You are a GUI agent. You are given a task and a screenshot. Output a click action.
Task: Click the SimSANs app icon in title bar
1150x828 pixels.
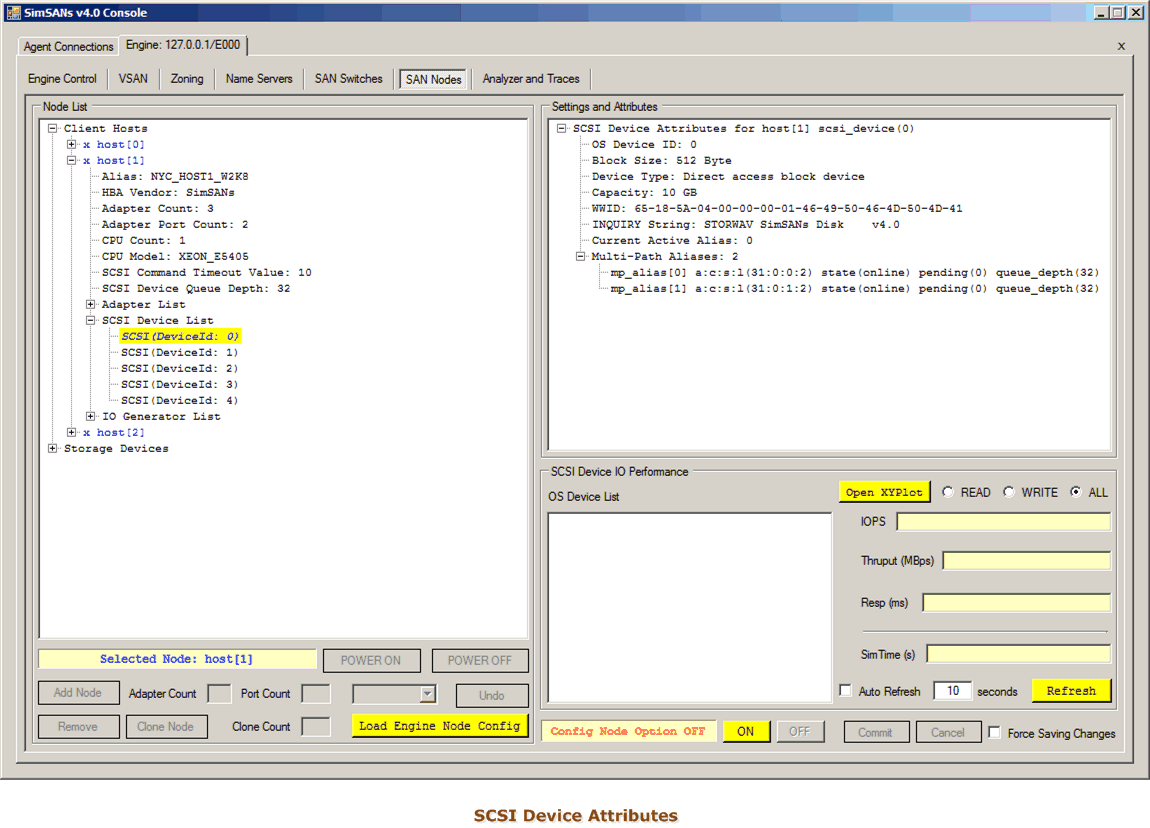pyautogui.click(x=13, y=12)
